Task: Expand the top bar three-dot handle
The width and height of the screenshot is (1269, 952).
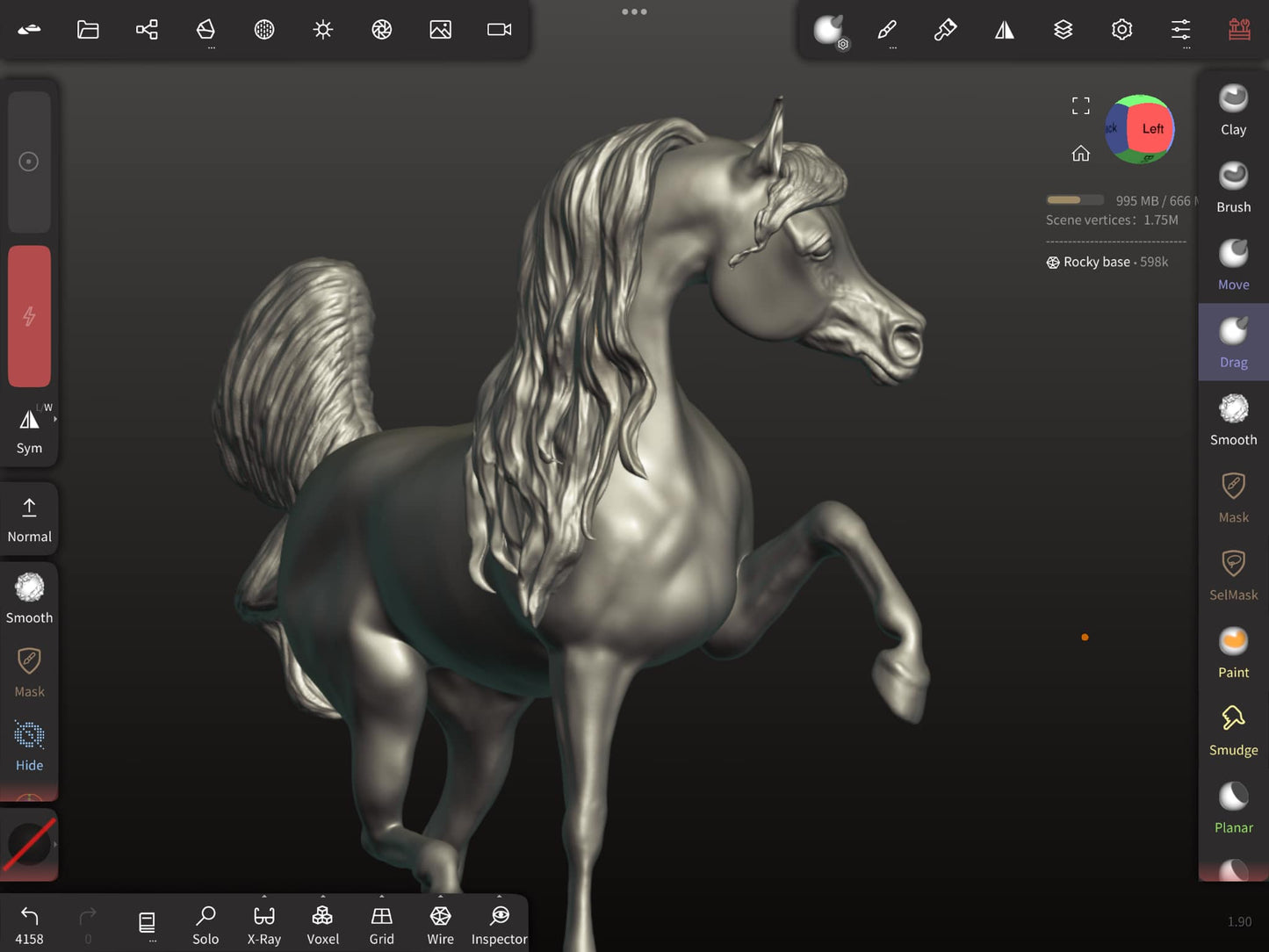Action: tap(634, 12)
